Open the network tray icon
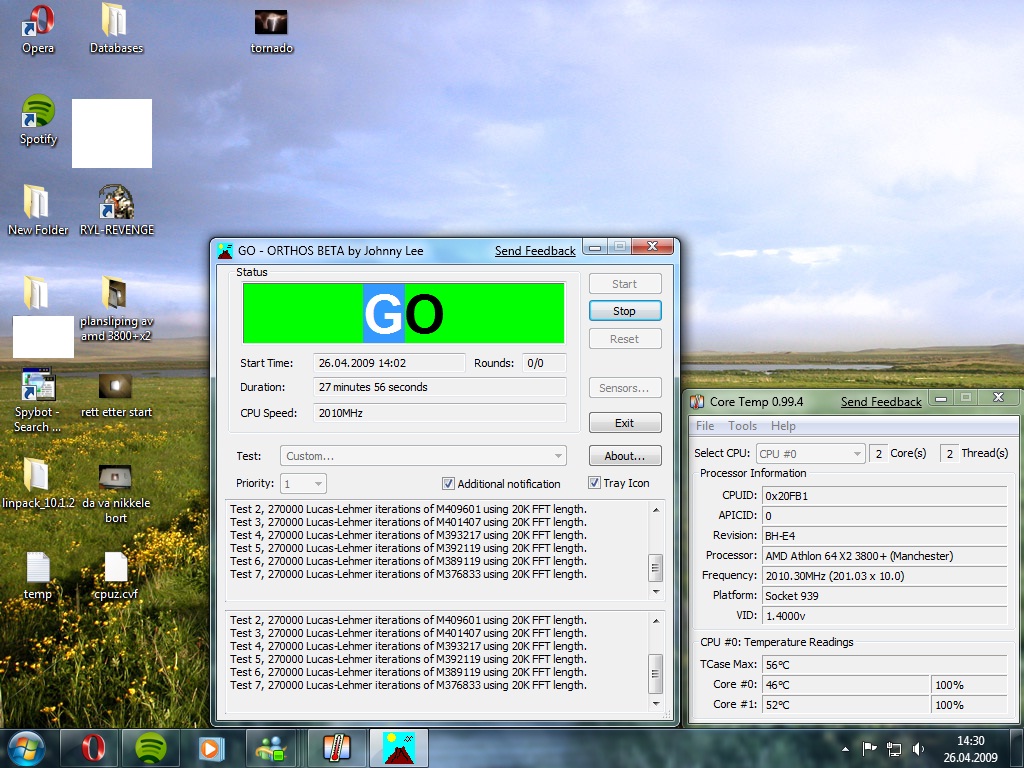The height and width of the screenshot is (768, 1024). pos(893,749)
